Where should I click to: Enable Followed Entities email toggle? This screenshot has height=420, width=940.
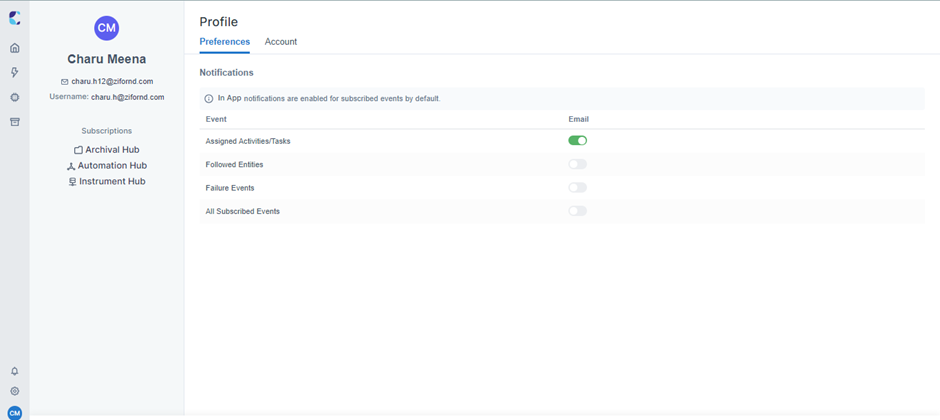tap(577, 164)
